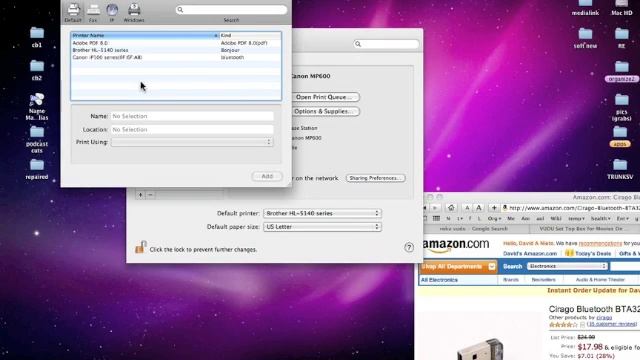Viewport: 640px width, 360px height.
Task: Click All Electronics tab on Amazon
Action: (439, 280)
